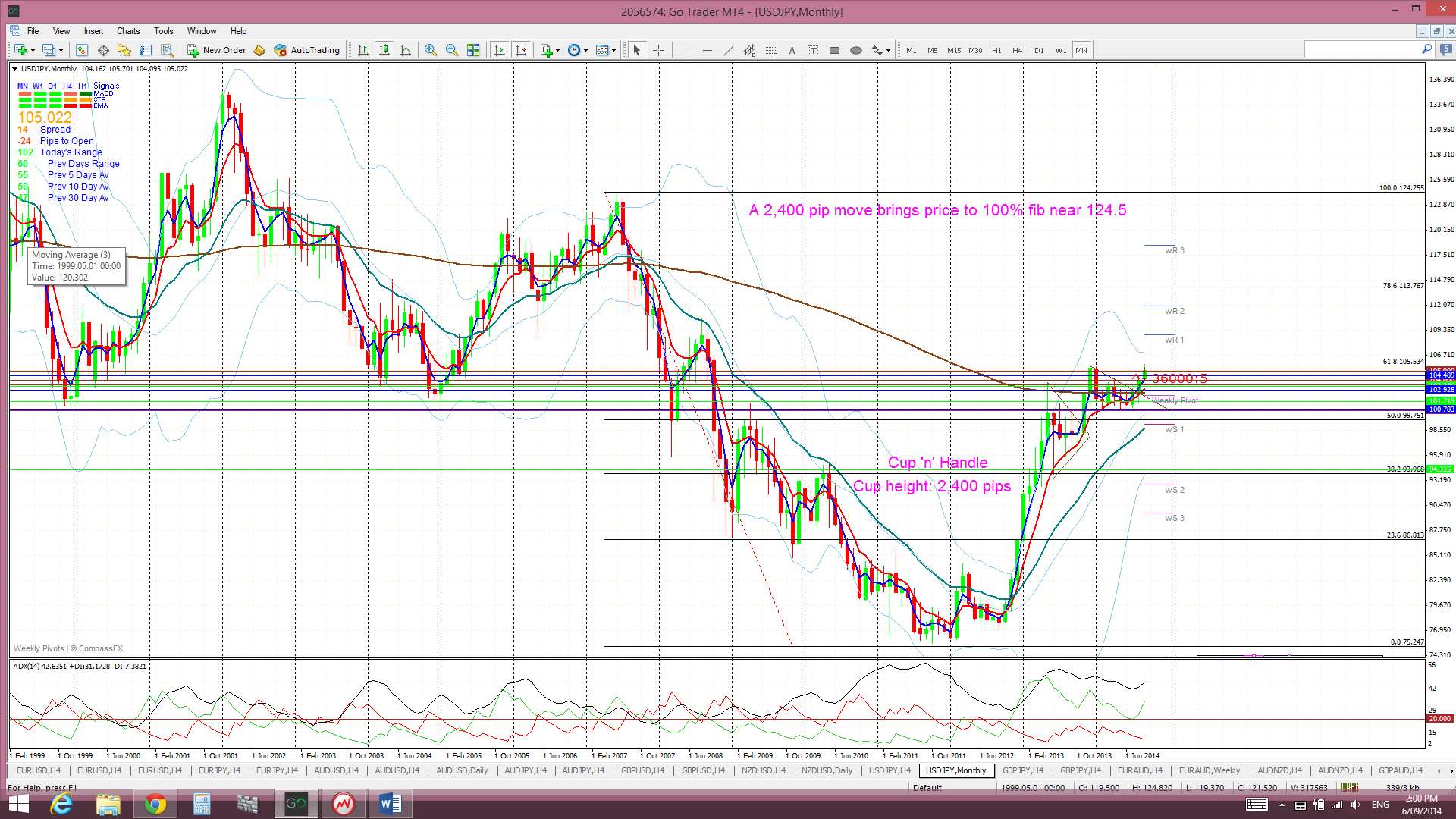Click the Zoom In magnifier icon
1456x819 pixels.
[x=431, y=50]
